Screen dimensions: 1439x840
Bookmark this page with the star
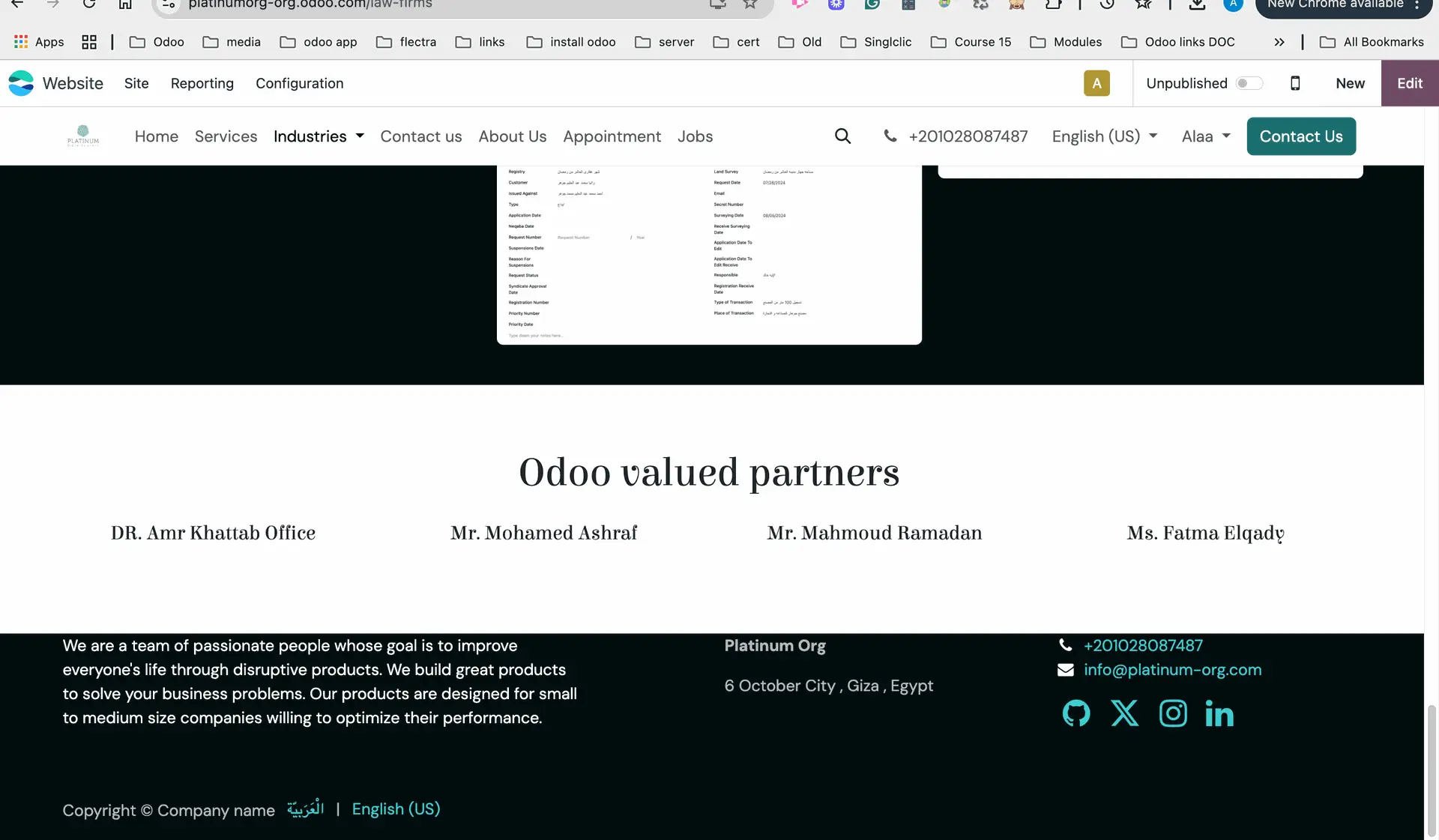[x=749, y=4]
